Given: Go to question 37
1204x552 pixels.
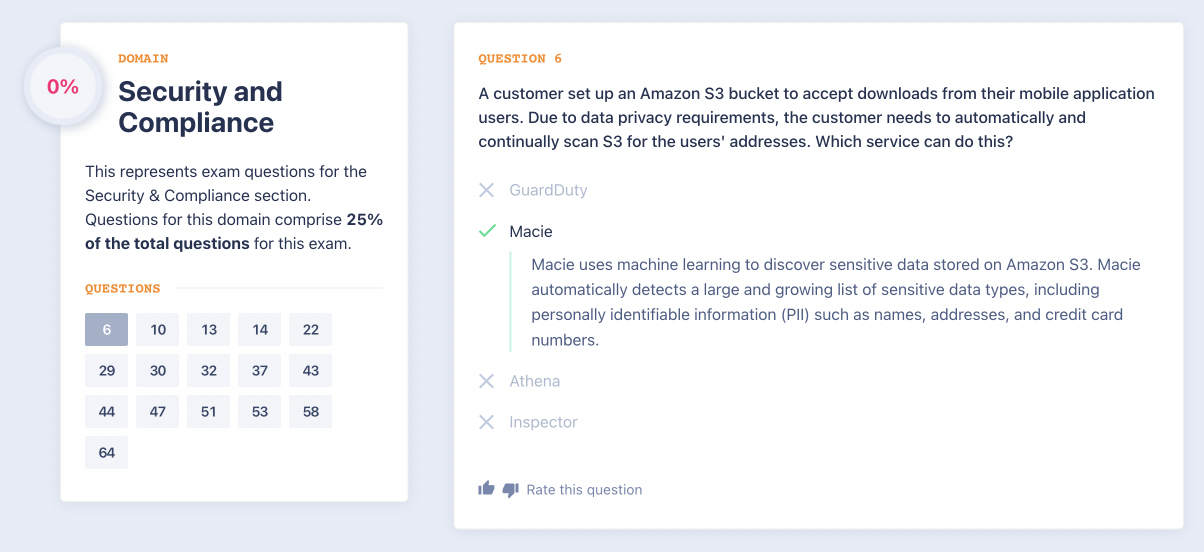Looking at the screenshot, I should [260, 371].
